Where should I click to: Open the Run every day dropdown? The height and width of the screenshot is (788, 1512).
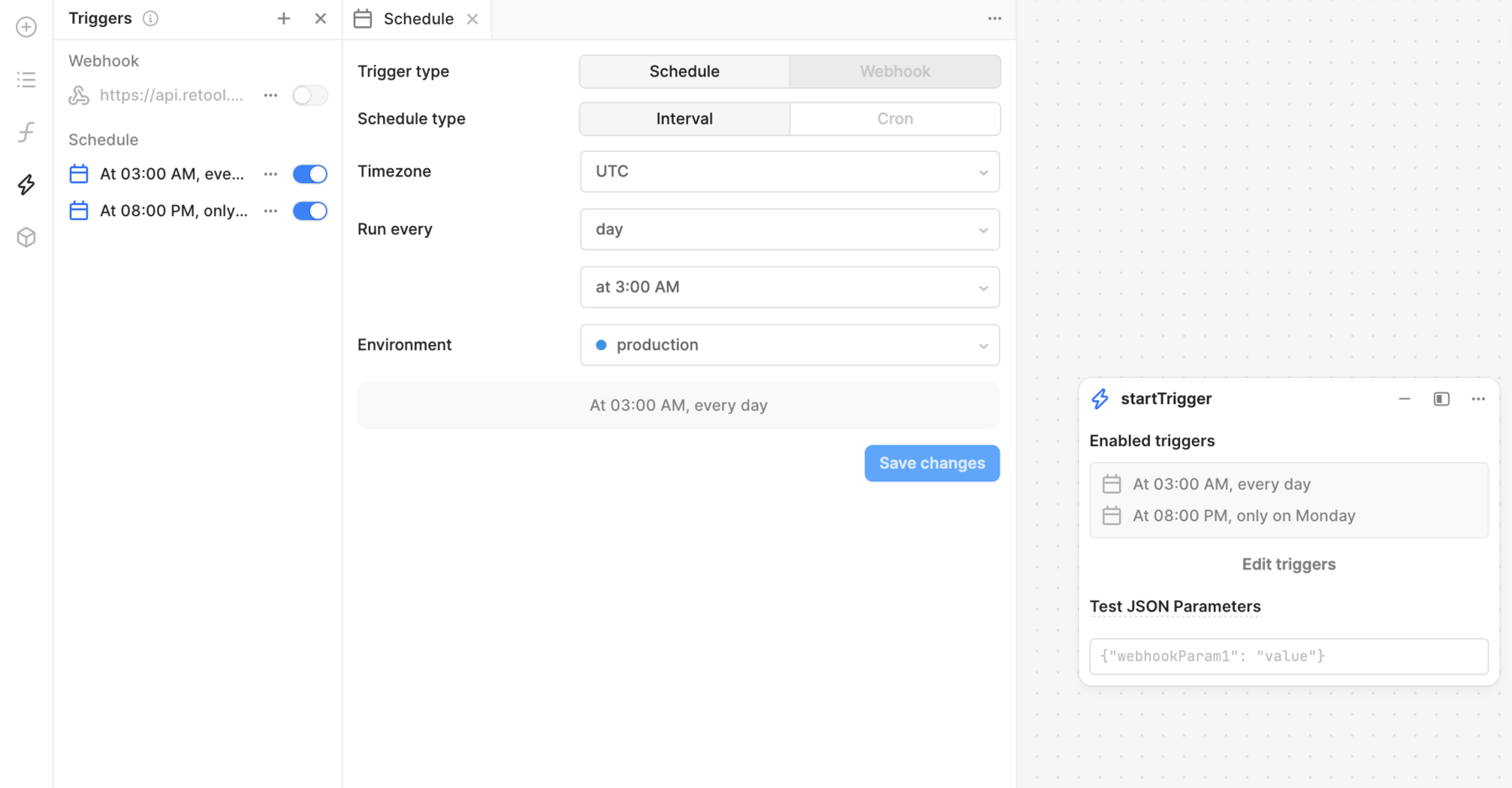pos(789,229)
